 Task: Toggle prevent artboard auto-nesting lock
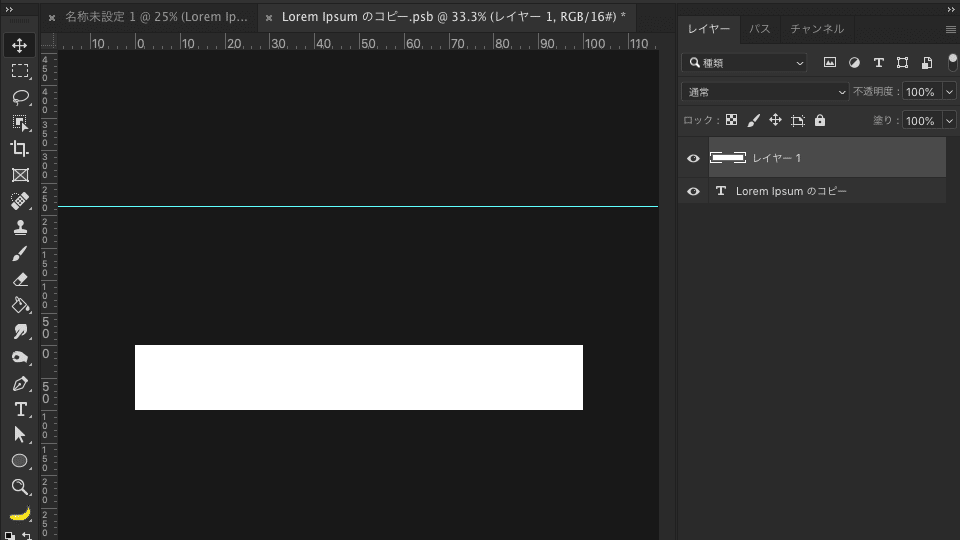point(797,121)
